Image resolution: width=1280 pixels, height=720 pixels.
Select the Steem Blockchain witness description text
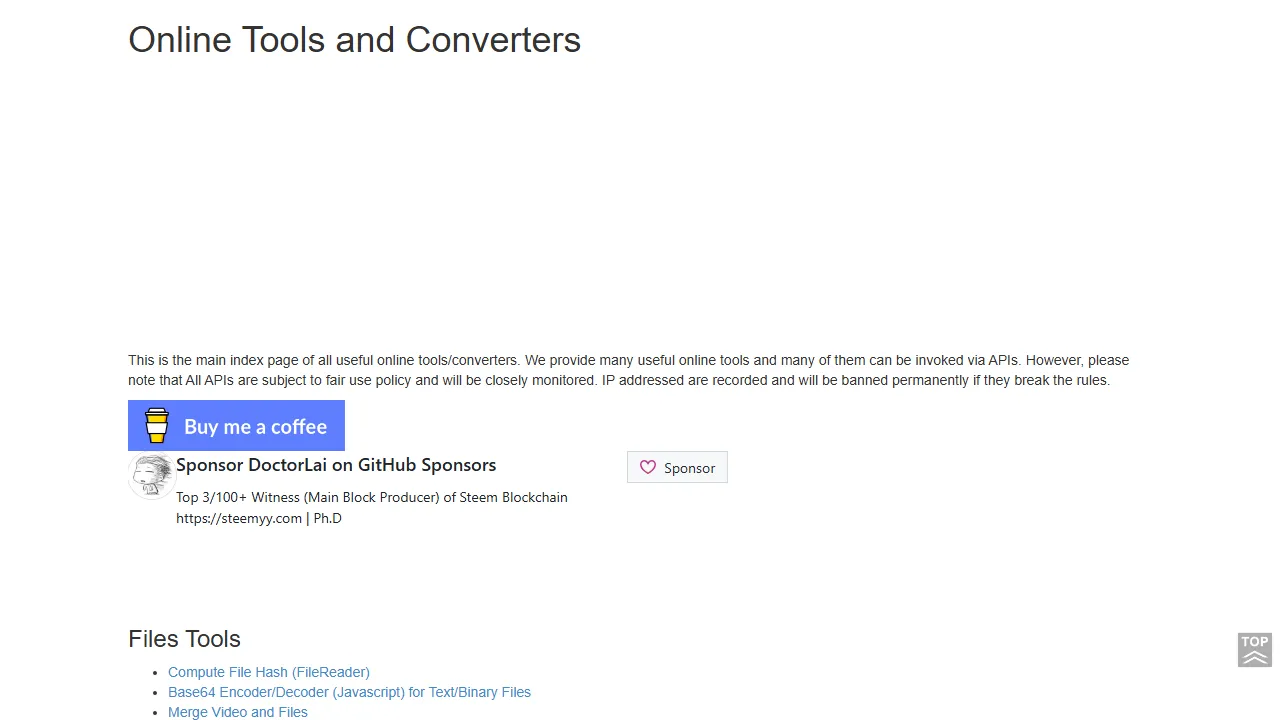(371, 497)
